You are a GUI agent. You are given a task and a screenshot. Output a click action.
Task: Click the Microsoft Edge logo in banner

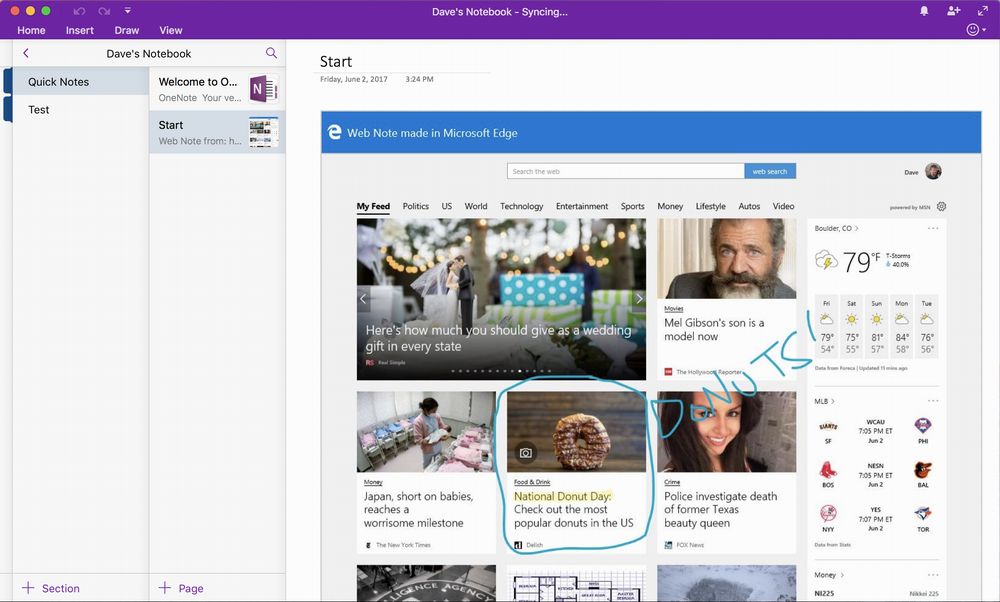[x=334, y=132]
